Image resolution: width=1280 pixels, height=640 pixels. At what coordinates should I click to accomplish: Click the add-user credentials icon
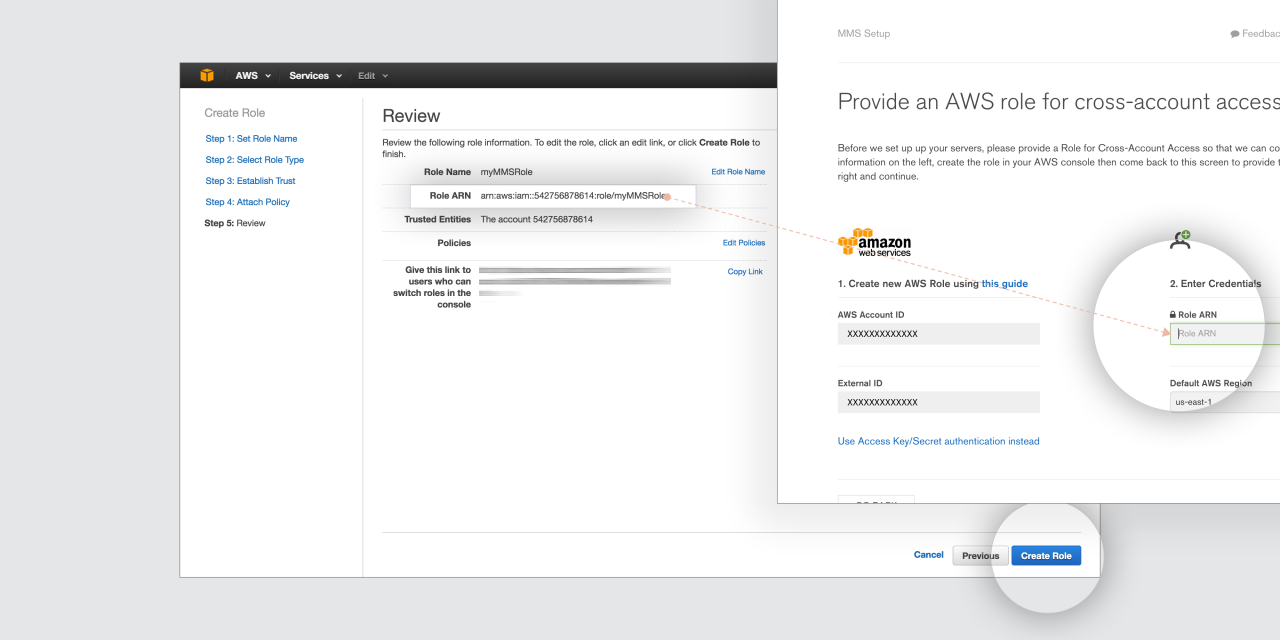(1180, 240)
